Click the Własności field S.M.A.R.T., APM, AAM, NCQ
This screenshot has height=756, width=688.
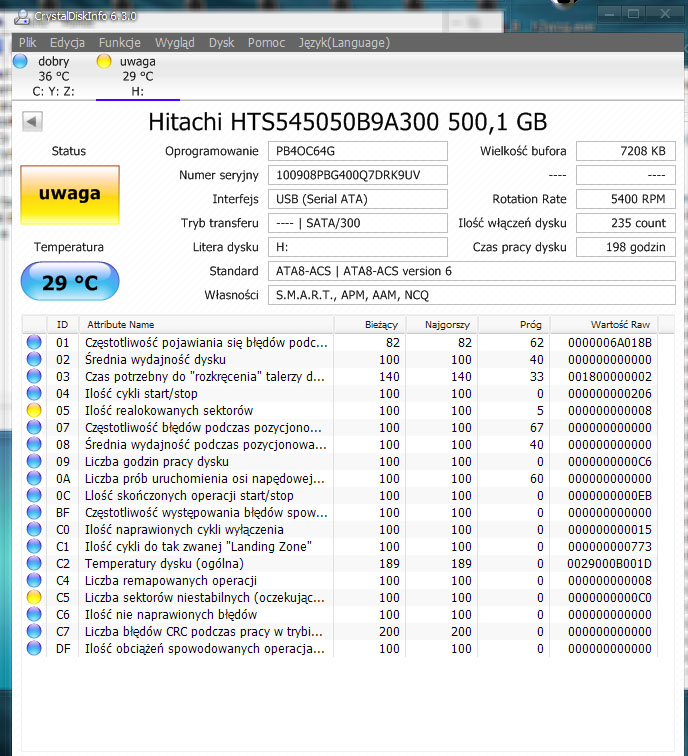[x=472, y=295]
